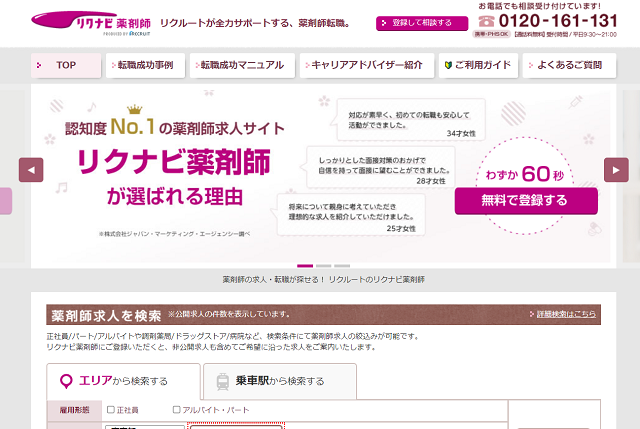Select the third carousel indicator
The height and width of the screenshot is (429, 640).
tap(342, 266)
